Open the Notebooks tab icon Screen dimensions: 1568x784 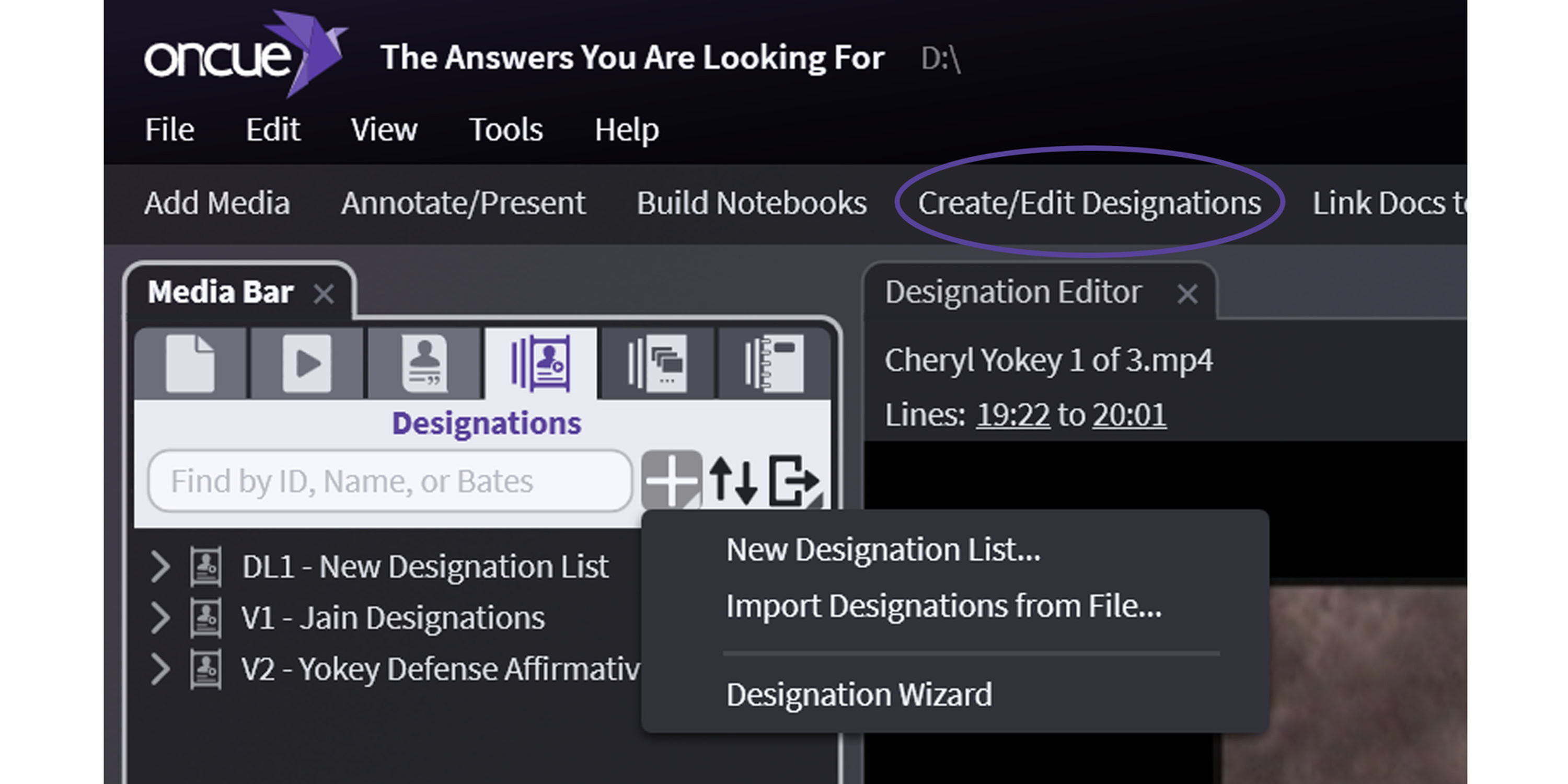pyautogui.click(x=774, y=363)
